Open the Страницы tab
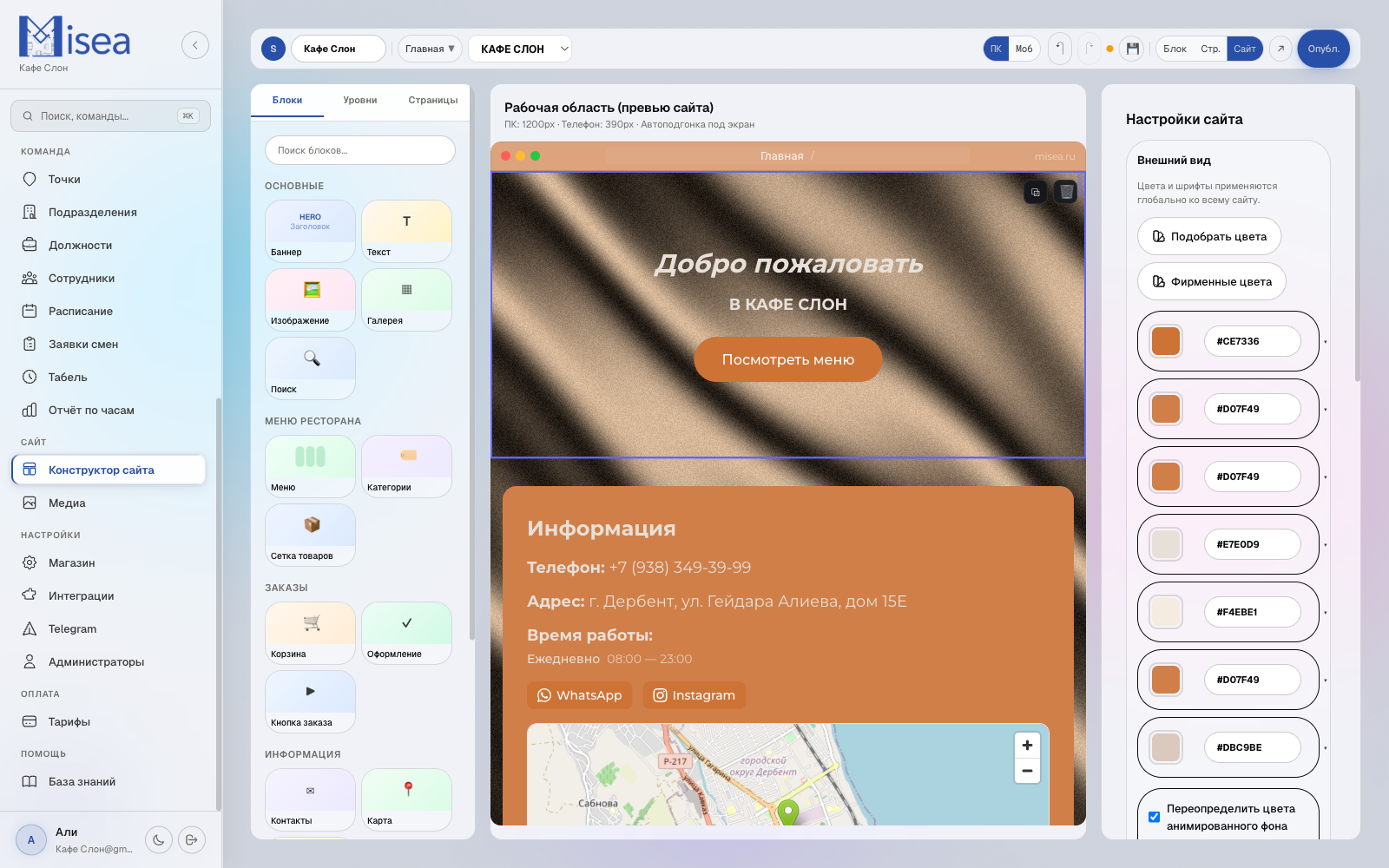 click(432, 100)
